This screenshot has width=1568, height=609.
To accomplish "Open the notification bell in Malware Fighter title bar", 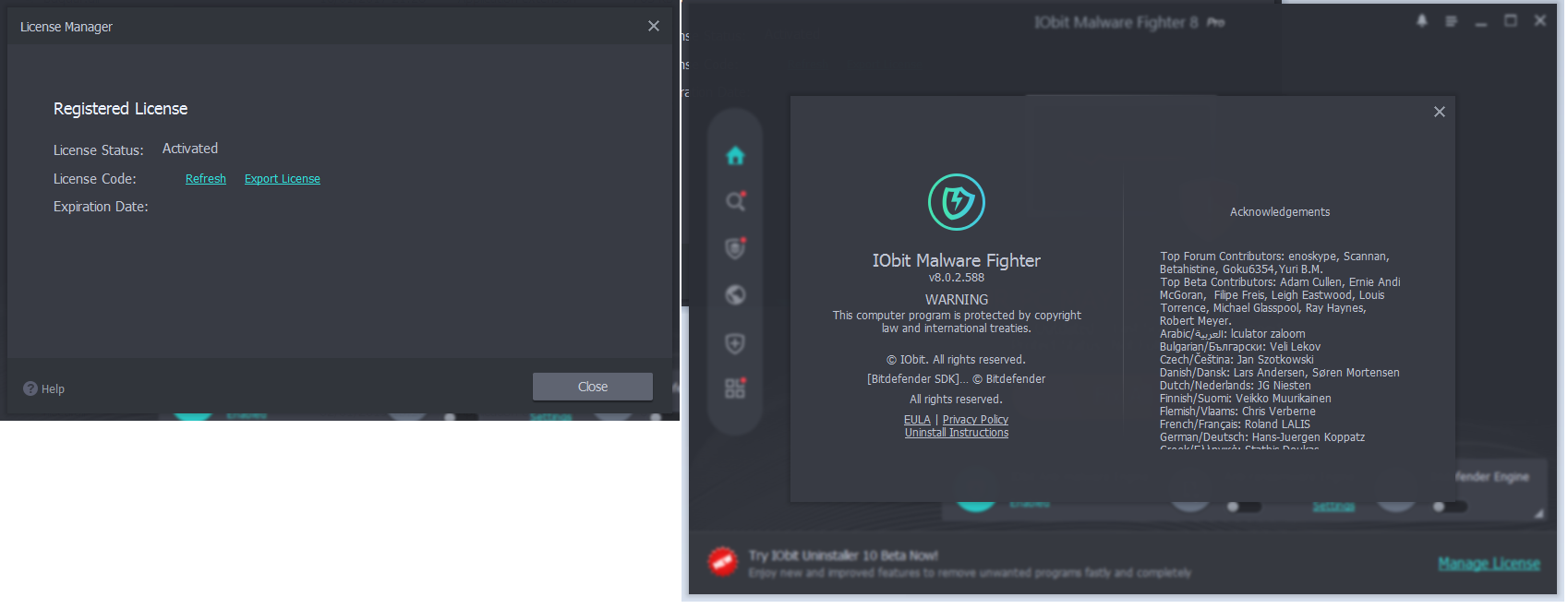I will (1422, 21).
